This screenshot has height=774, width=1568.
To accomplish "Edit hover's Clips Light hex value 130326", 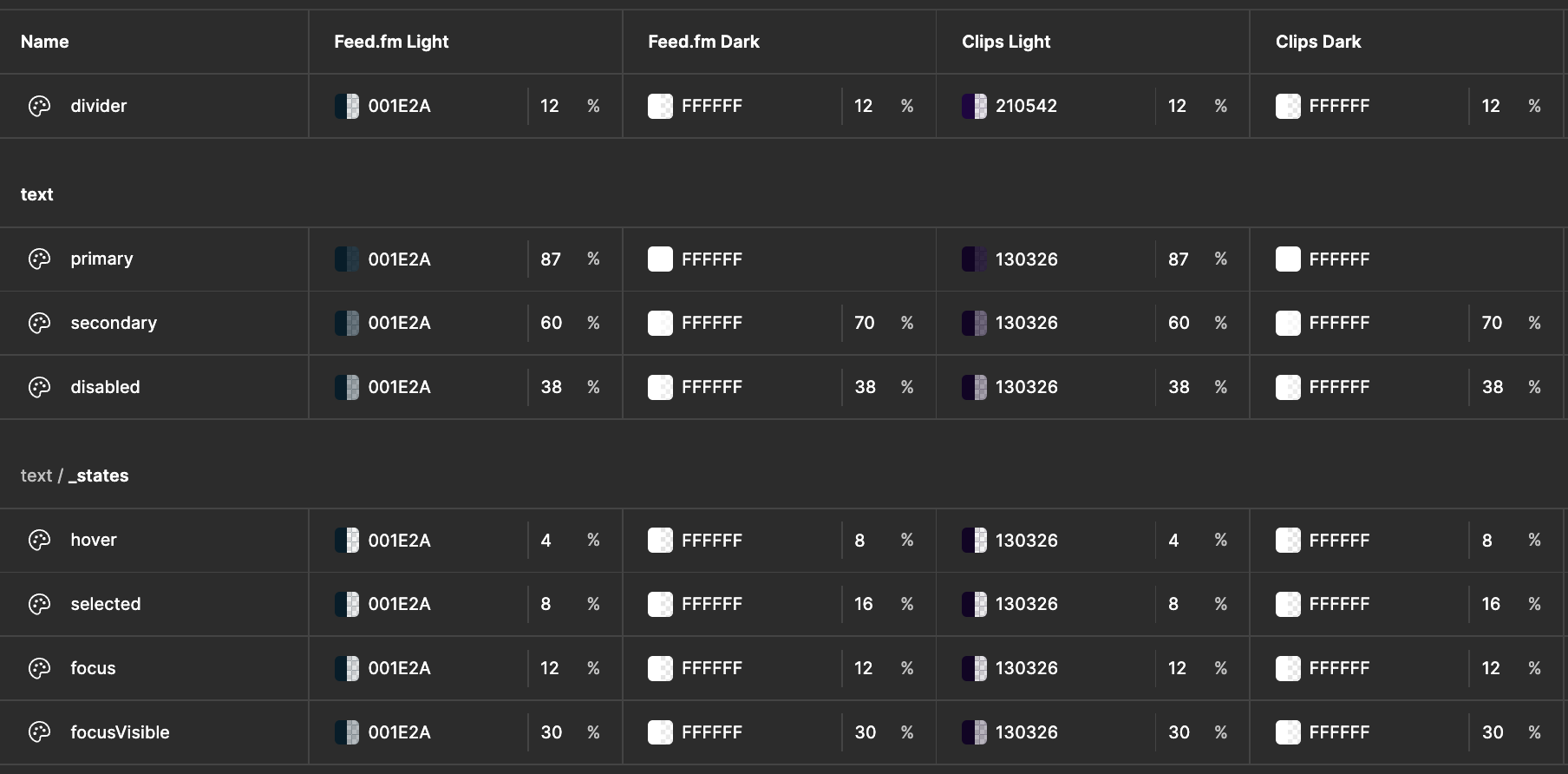I will [x=1026, y=540].
